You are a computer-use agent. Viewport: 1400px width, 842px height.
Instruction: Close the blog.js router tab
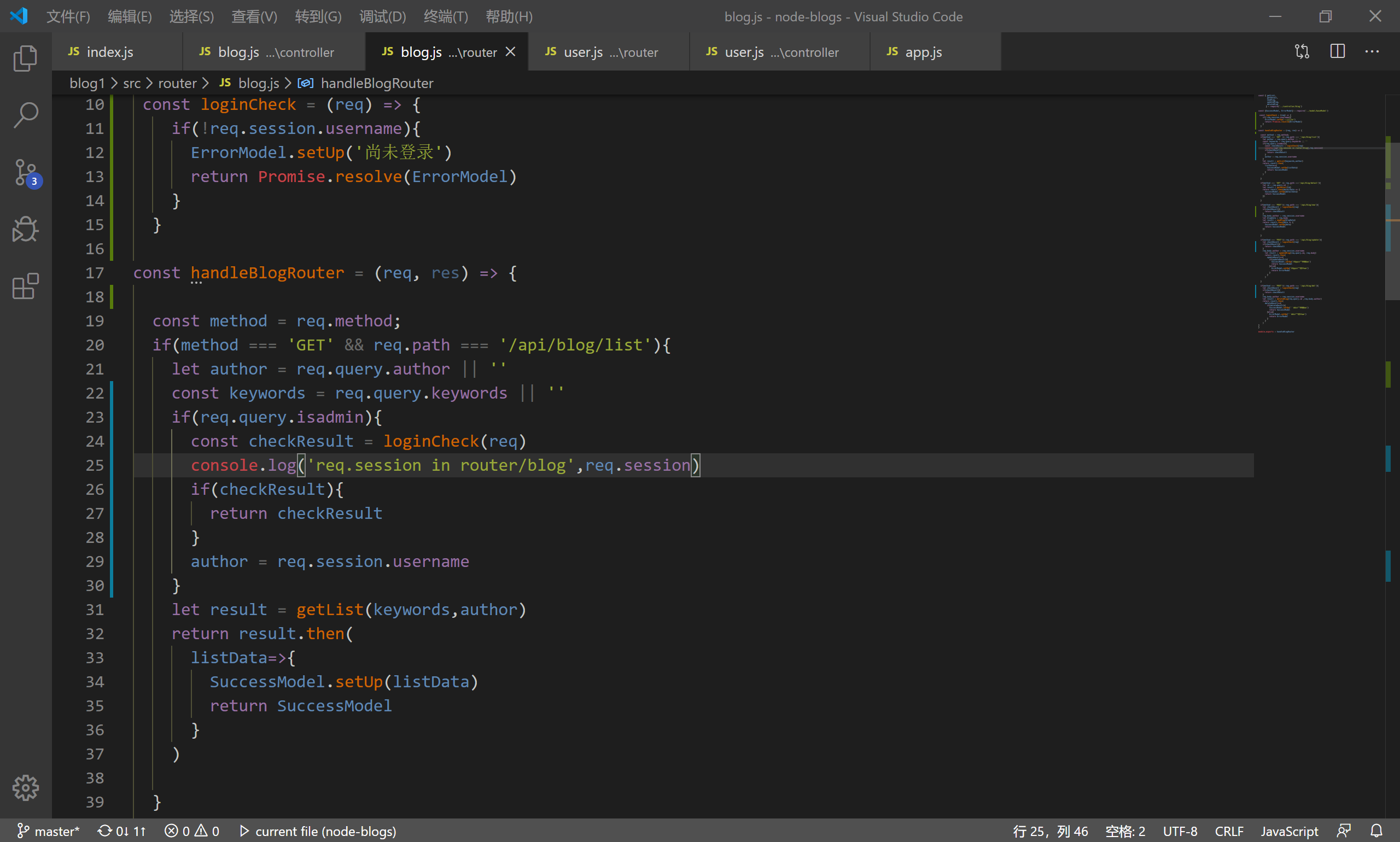(511, 51)
